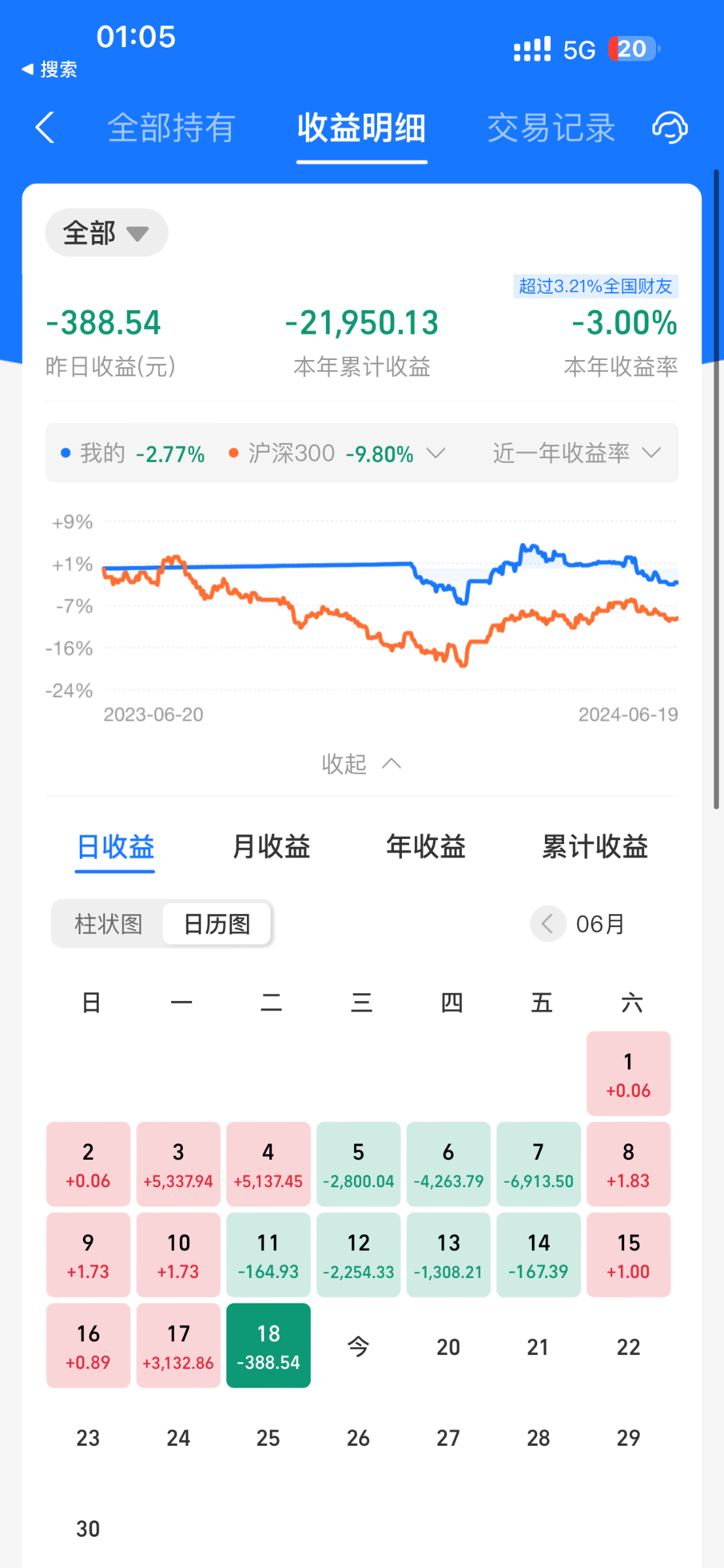
Task: Switch to the 交易记录 tab
Action: [551, 127]
